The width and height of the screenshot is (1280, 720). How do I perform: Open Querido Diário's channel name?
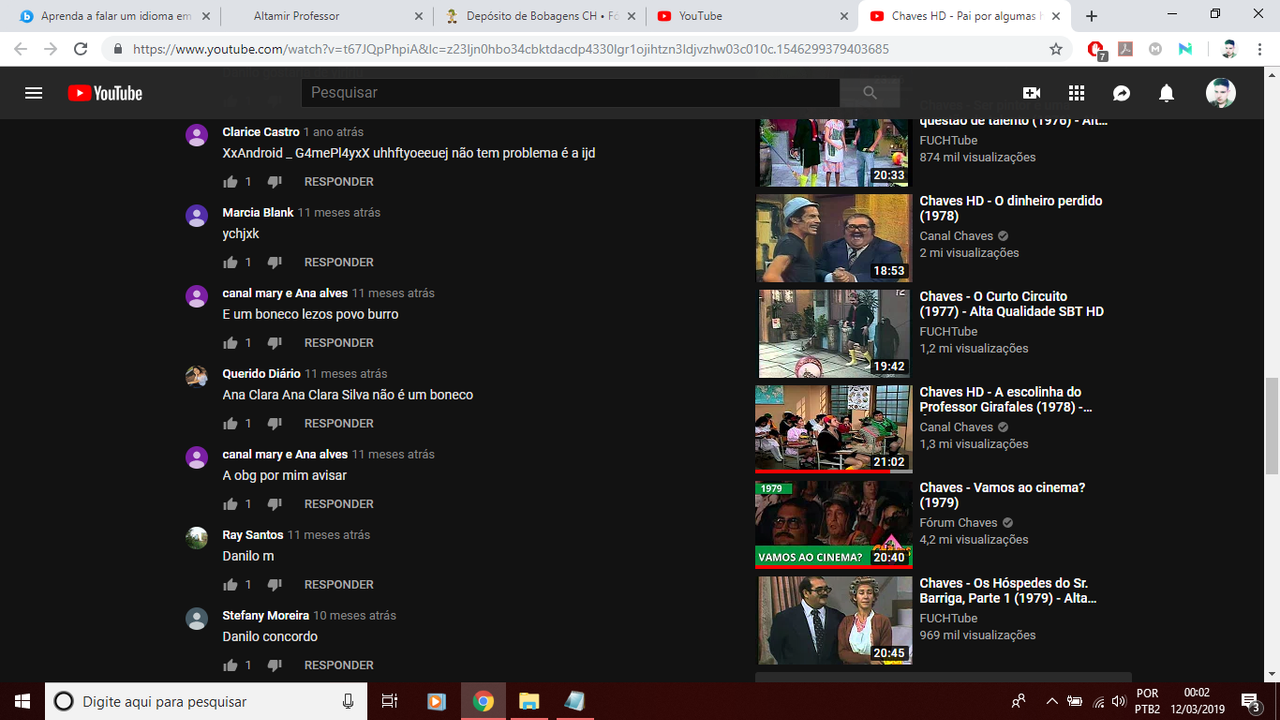(x=261, y=374)
